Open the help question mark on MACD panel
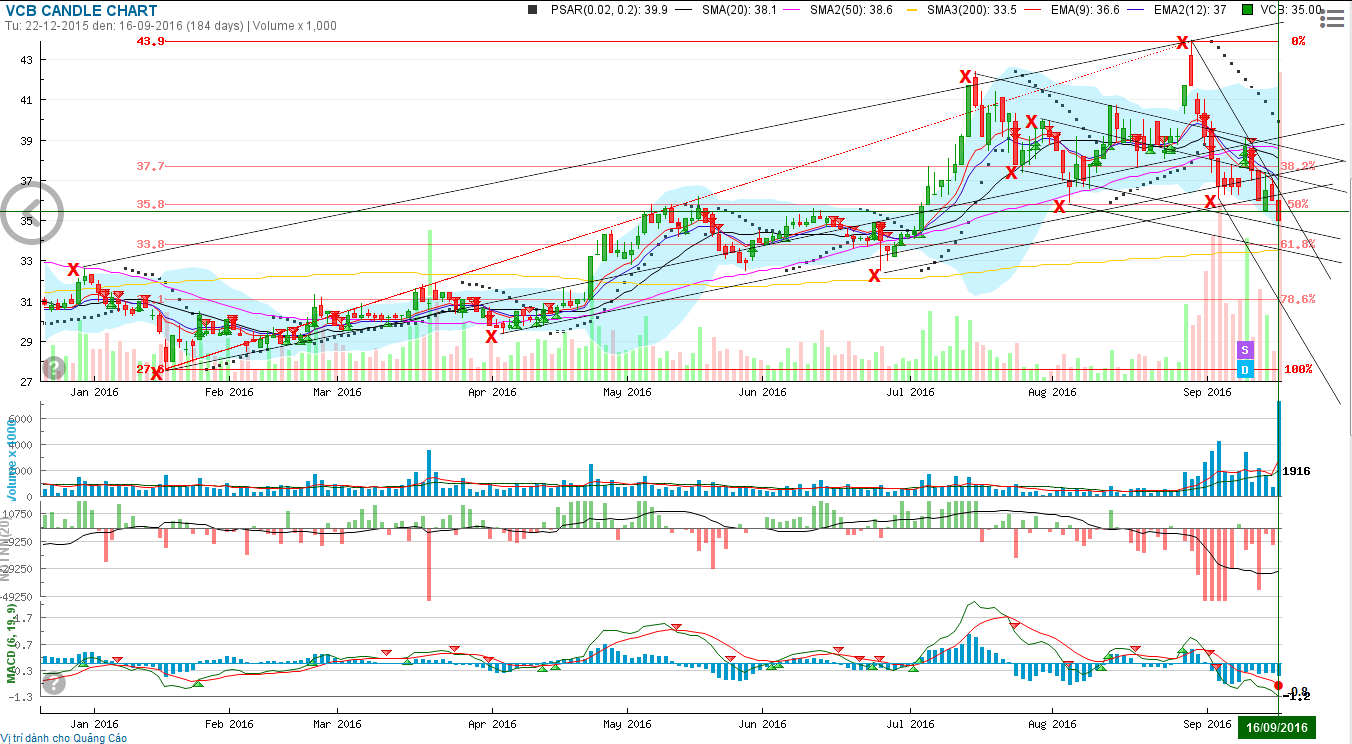 click(x=54, y=683)
